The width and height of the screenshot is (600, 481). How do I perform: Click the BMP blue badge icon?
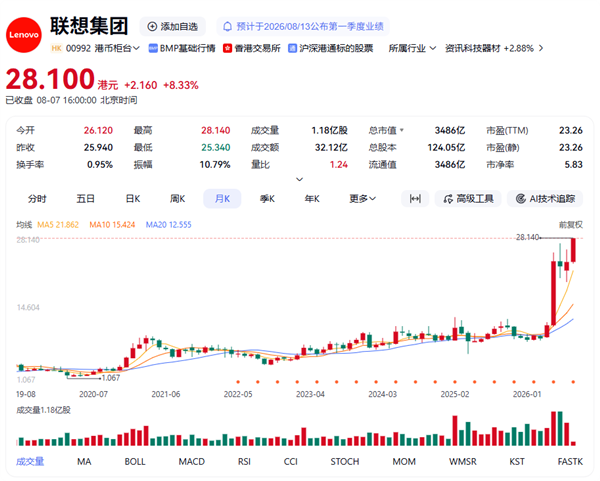tap(153, 48)
